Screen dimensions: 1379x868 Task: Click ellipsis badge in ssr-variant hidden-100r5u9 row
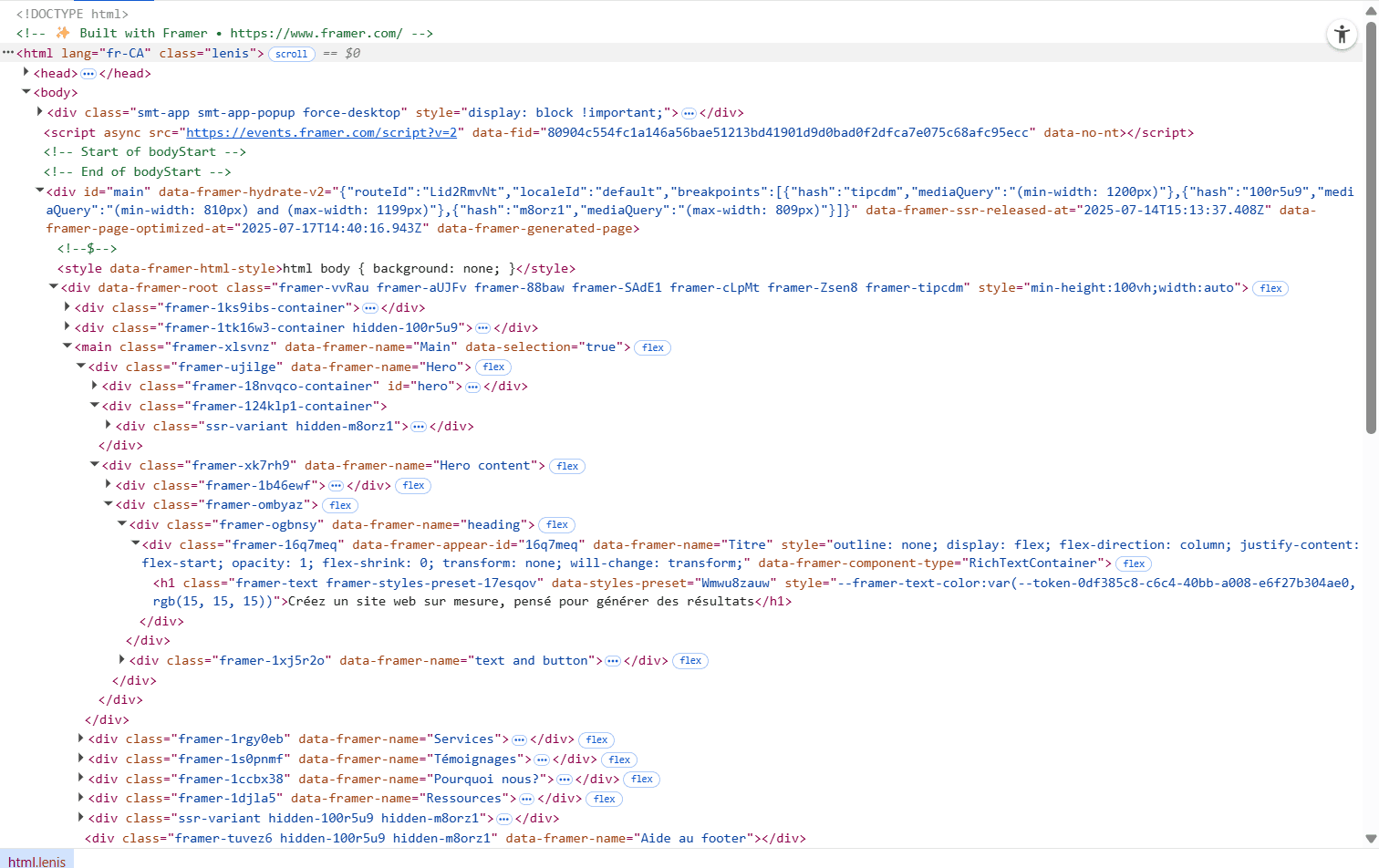pyautogui.click(x=503, y=819)
